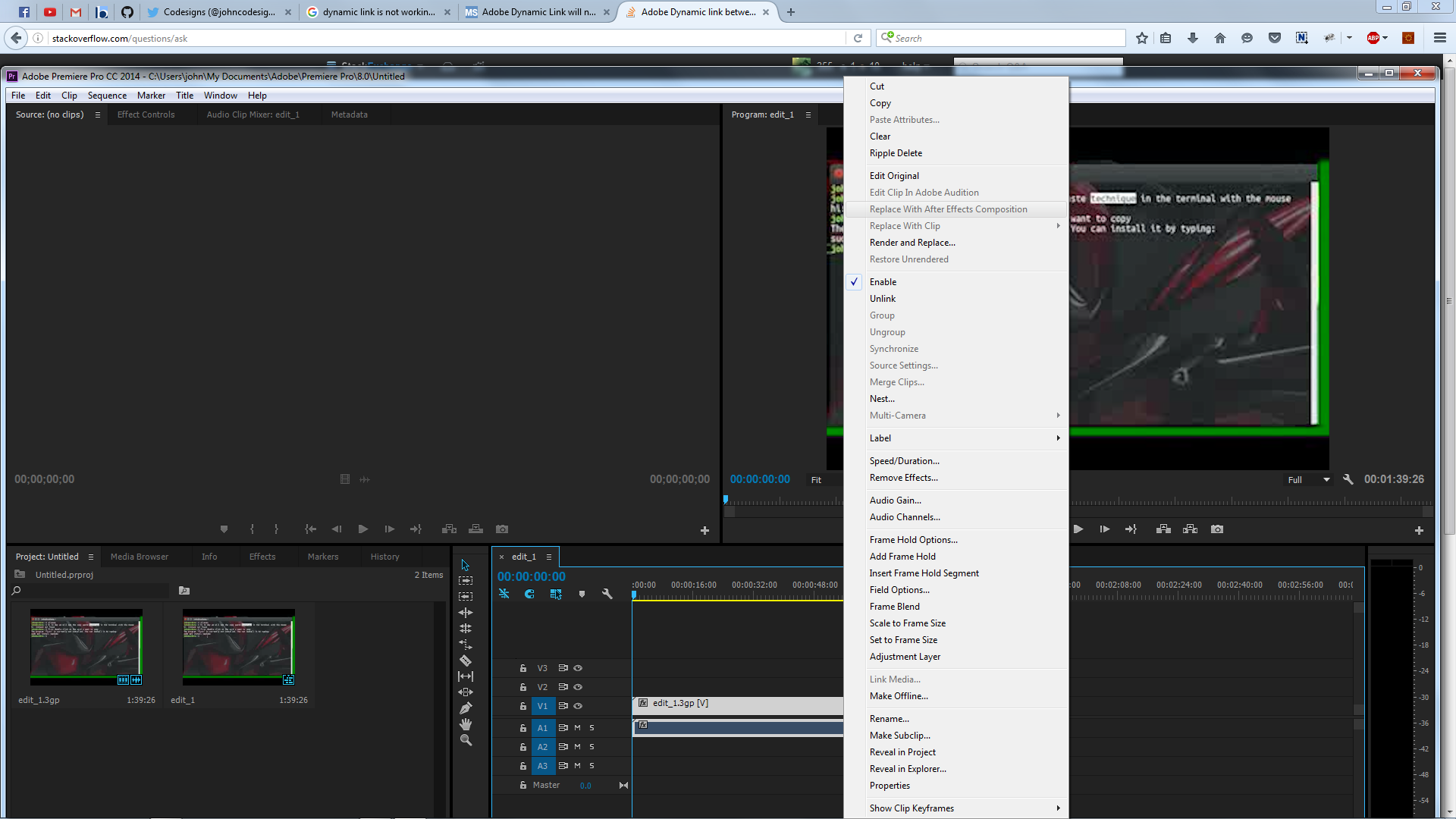Select the Ripple Edit tool
Image resolution: width=1456 pixels, height=819 pixels.
466,613
